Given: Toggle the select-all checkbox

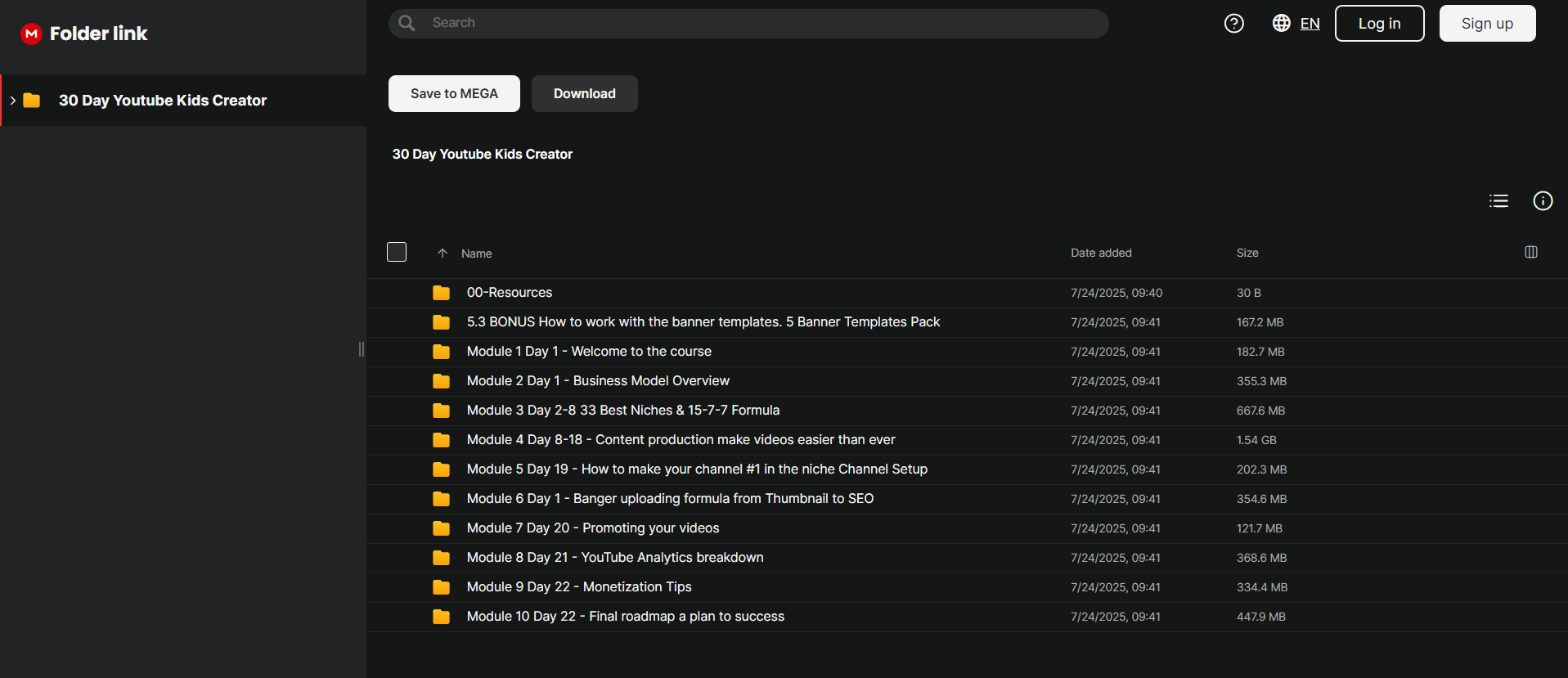Looking at the screenshot, I should 397,252.
